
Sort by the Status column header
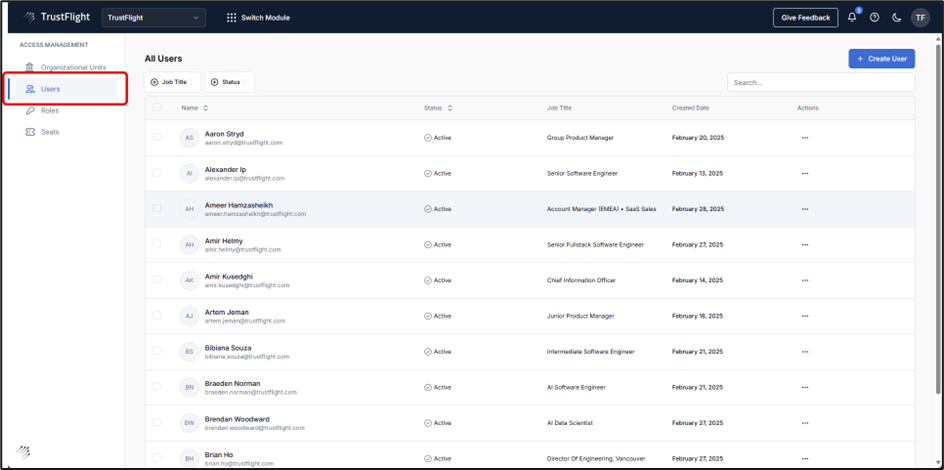[438, 108]
